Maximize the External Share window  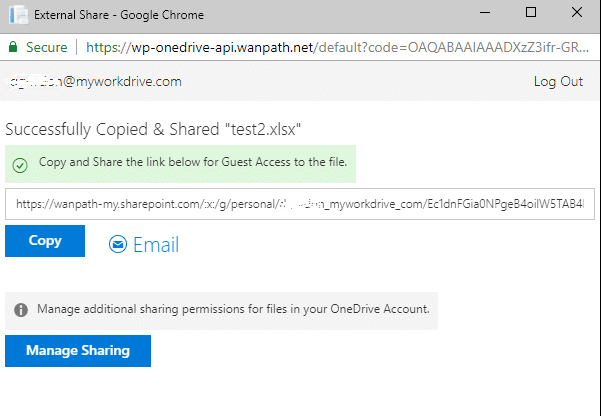pyautogui.click(x=531, y=13)
